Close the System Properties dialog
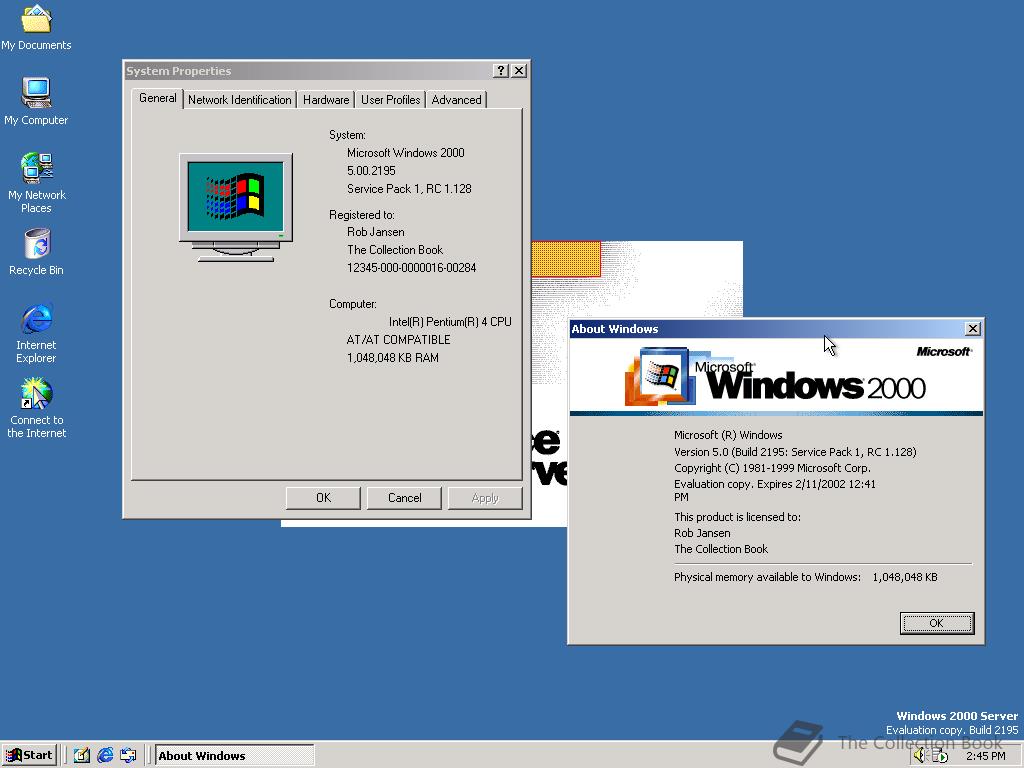The image size is (1024, 768). [x=519, y=71]
